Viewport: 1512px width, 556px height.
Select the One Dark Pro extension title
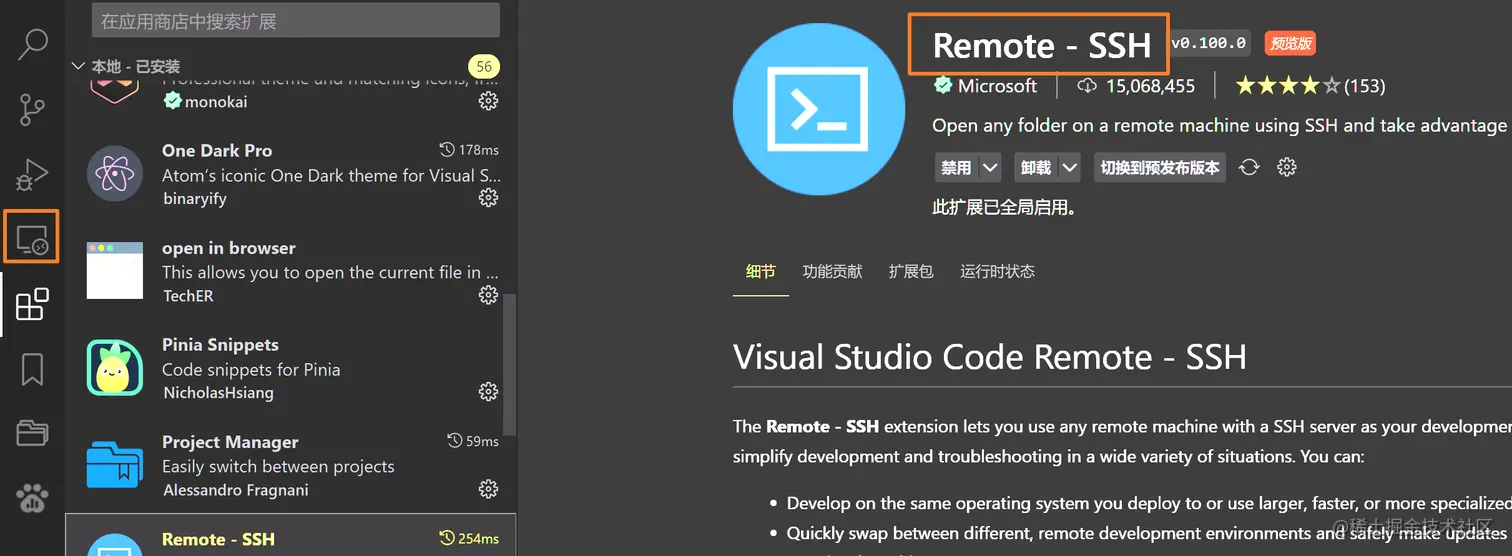217,151
